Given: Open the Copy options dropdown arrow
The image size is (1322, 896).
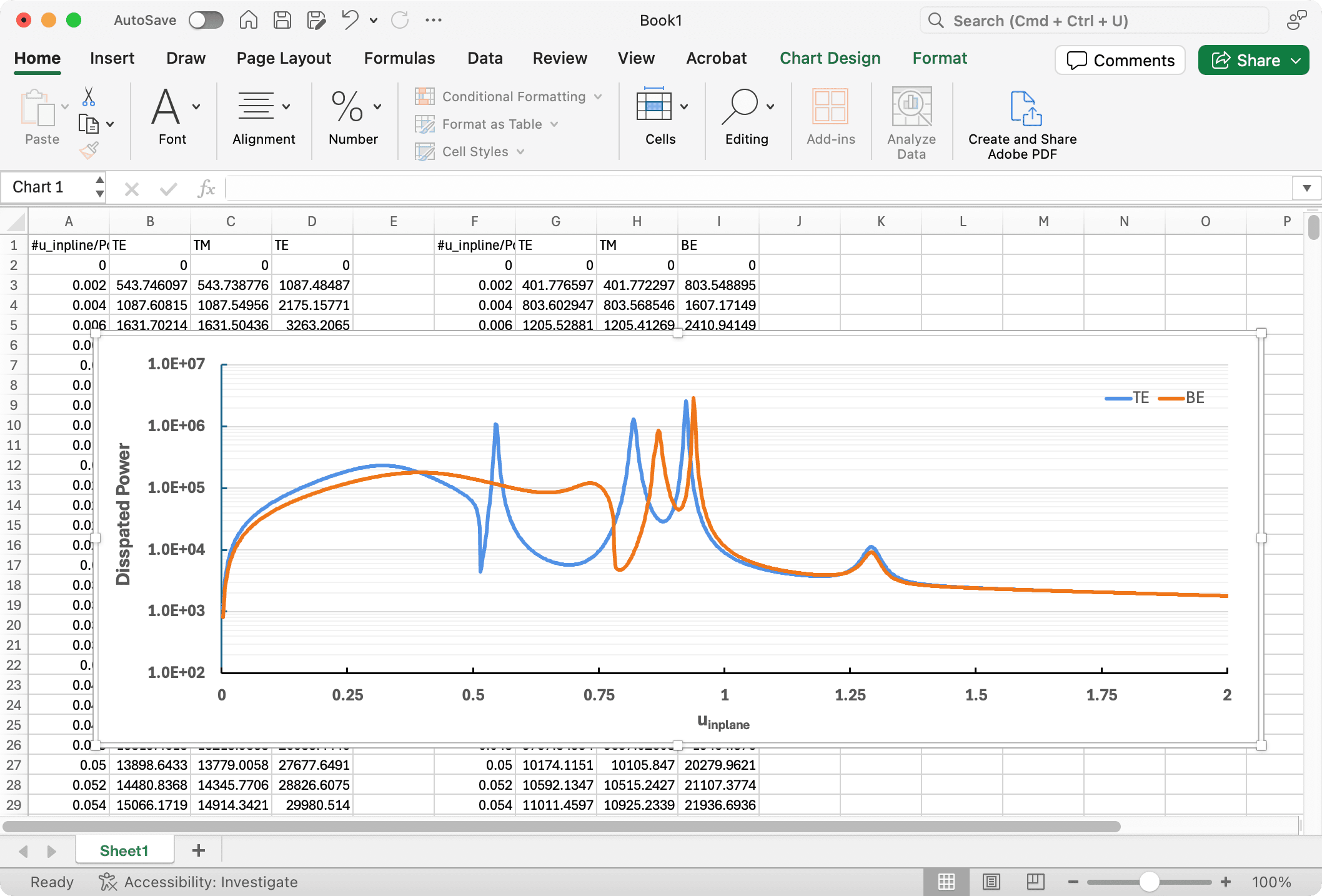Looking at the screenshot, I should 111,124.
